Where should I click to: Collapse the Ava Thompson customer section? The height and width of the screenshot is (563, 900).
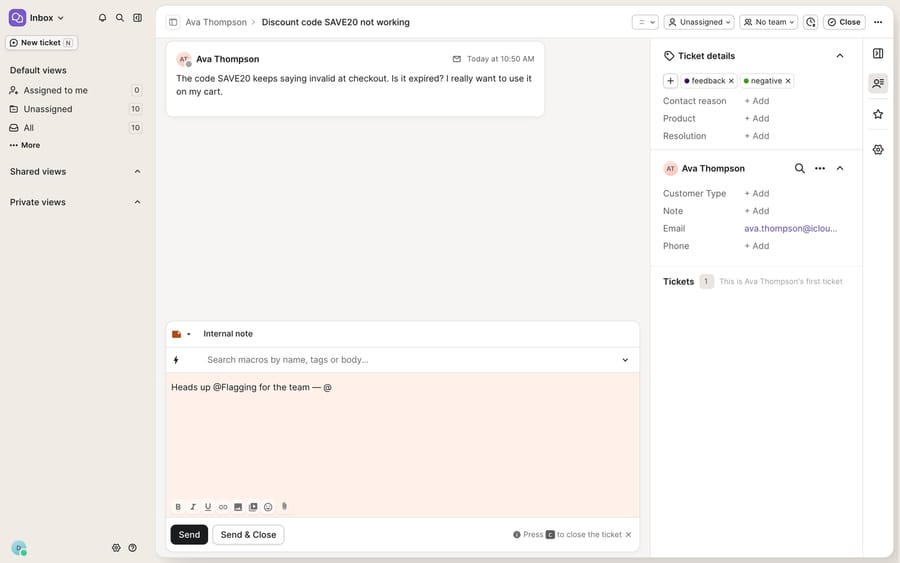click(x=840, y=168)
